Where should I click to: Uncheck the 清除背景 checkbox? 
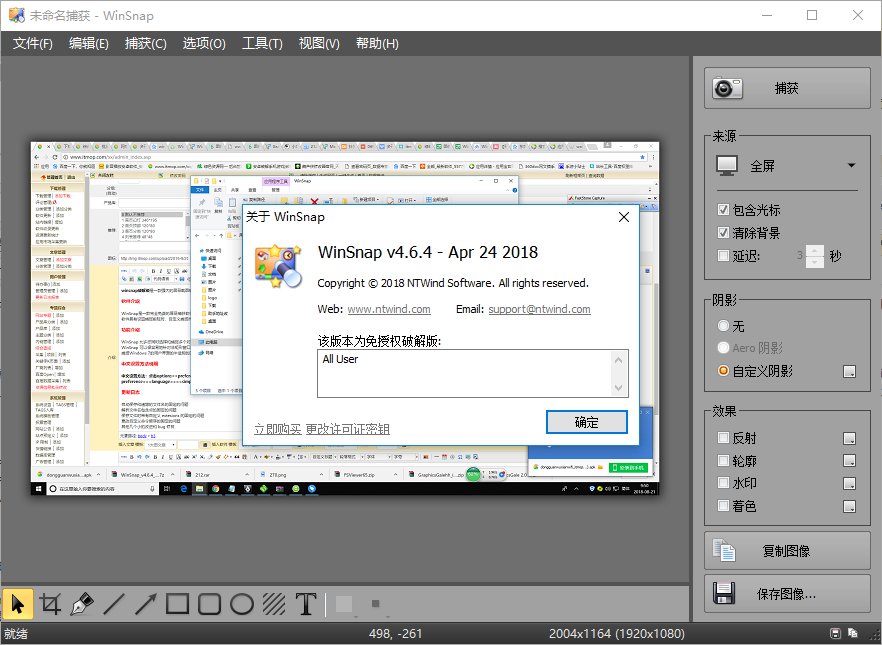(x=723, y=232)
